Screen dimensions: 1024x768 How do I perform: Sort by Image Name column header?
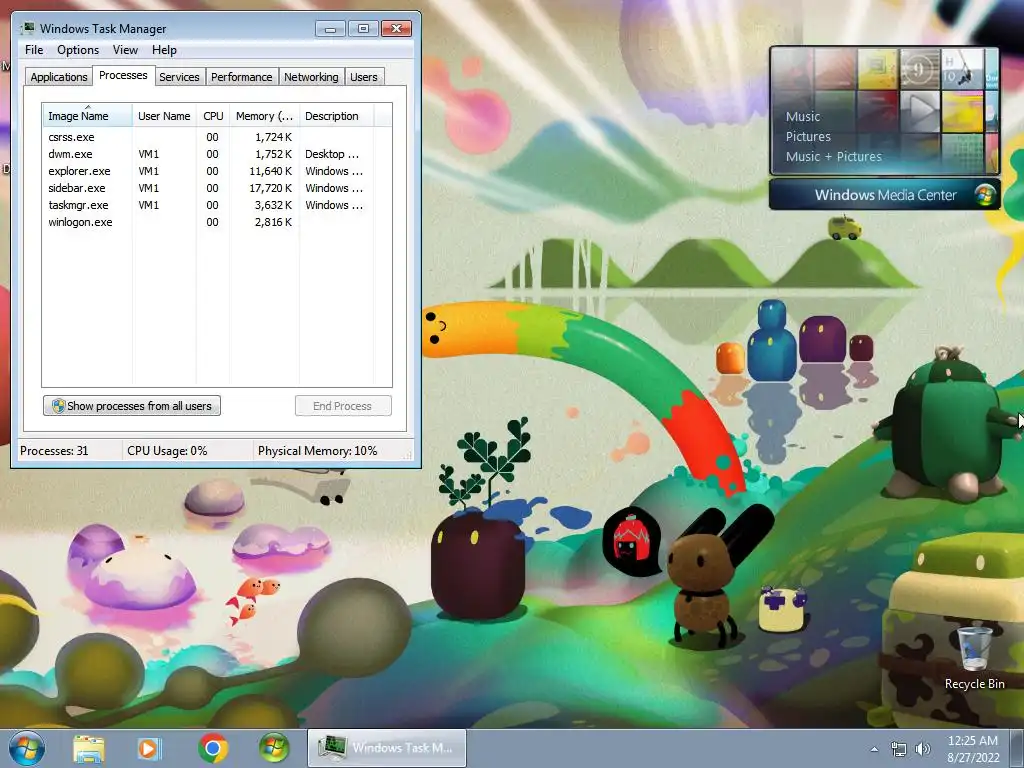87,116
